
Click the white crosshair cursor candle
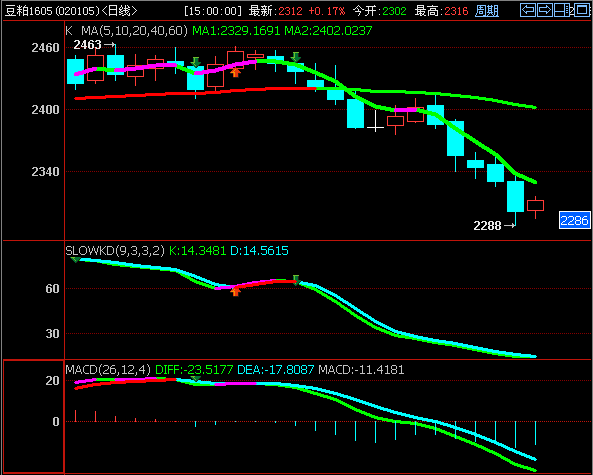click(x=375, y=121)
